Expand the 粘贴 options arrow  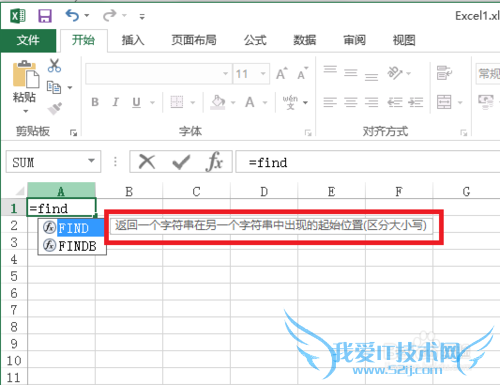(x=25, y=111)
